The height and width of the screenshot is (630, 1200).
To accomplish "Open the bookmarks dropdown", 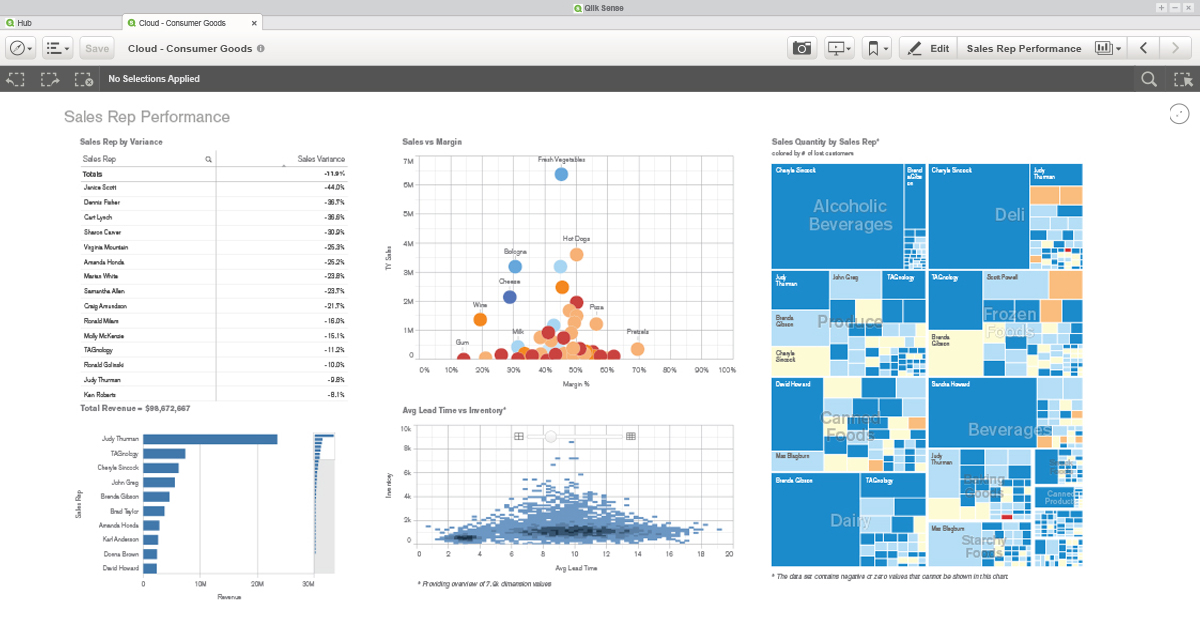I will point(877,48).
